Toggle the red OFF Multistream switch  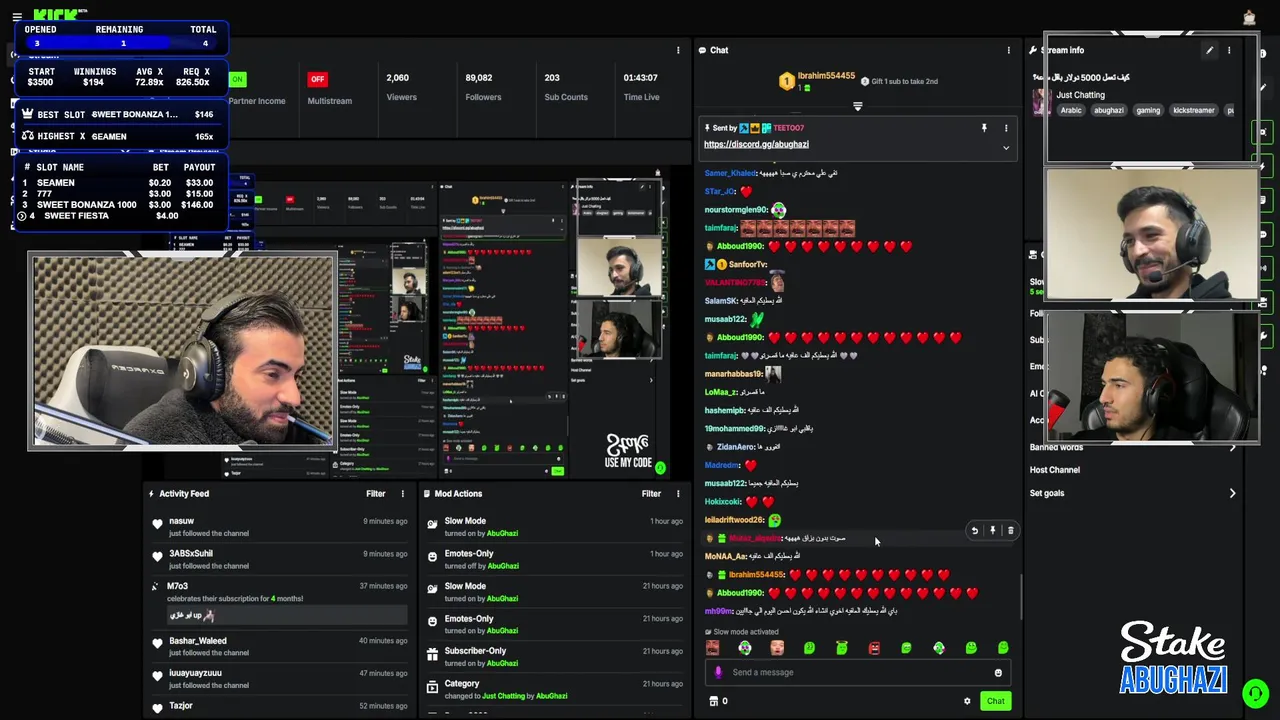(x=317, y=79)
